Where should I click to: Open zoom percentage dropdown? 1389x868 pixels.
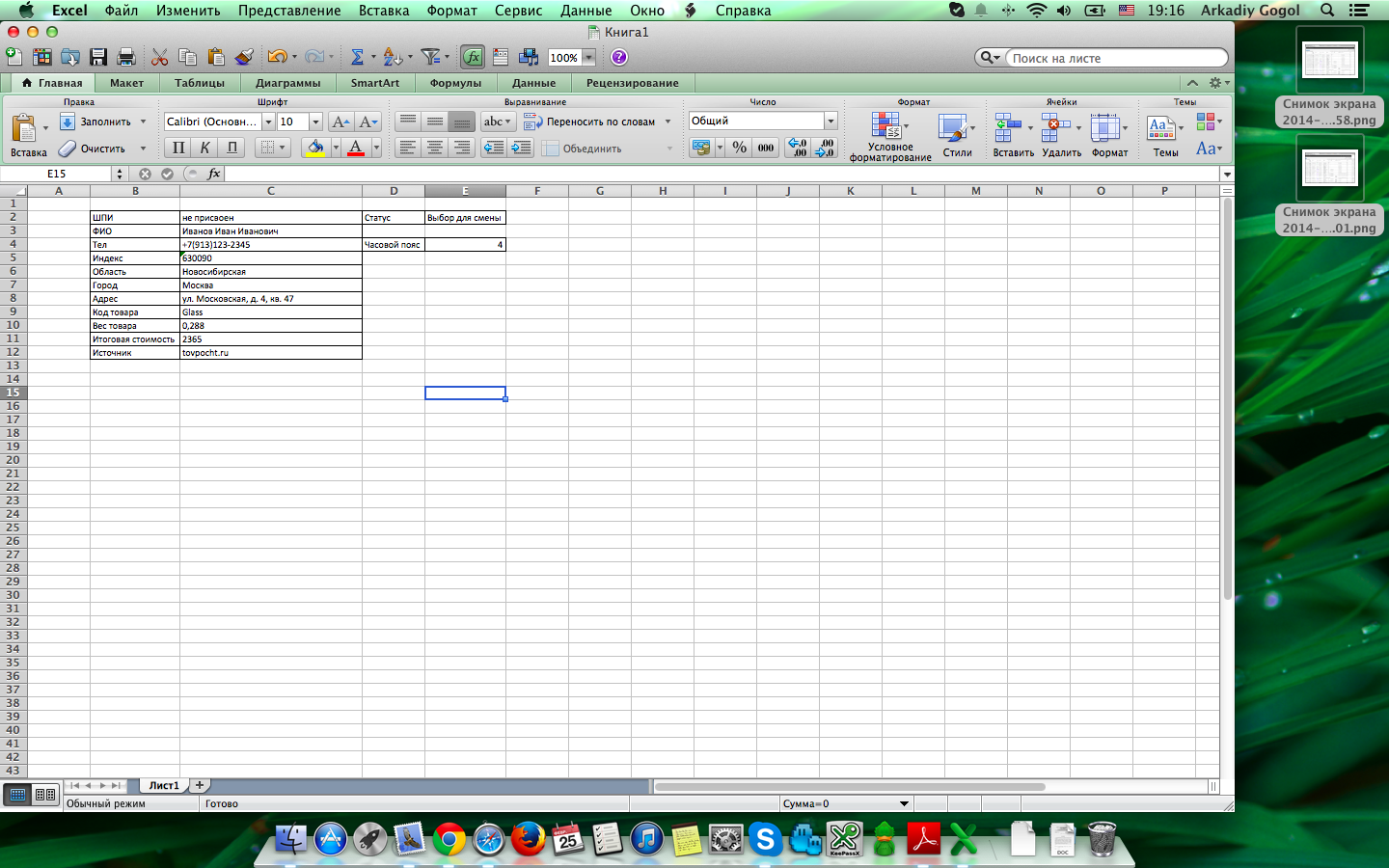point(588,58)
